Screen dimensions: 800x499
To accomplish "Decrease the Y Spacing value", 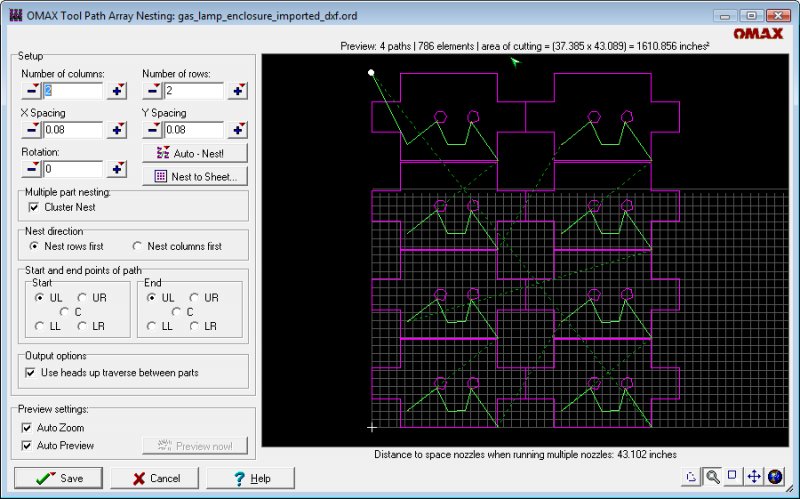I will [x=152, y=130].
